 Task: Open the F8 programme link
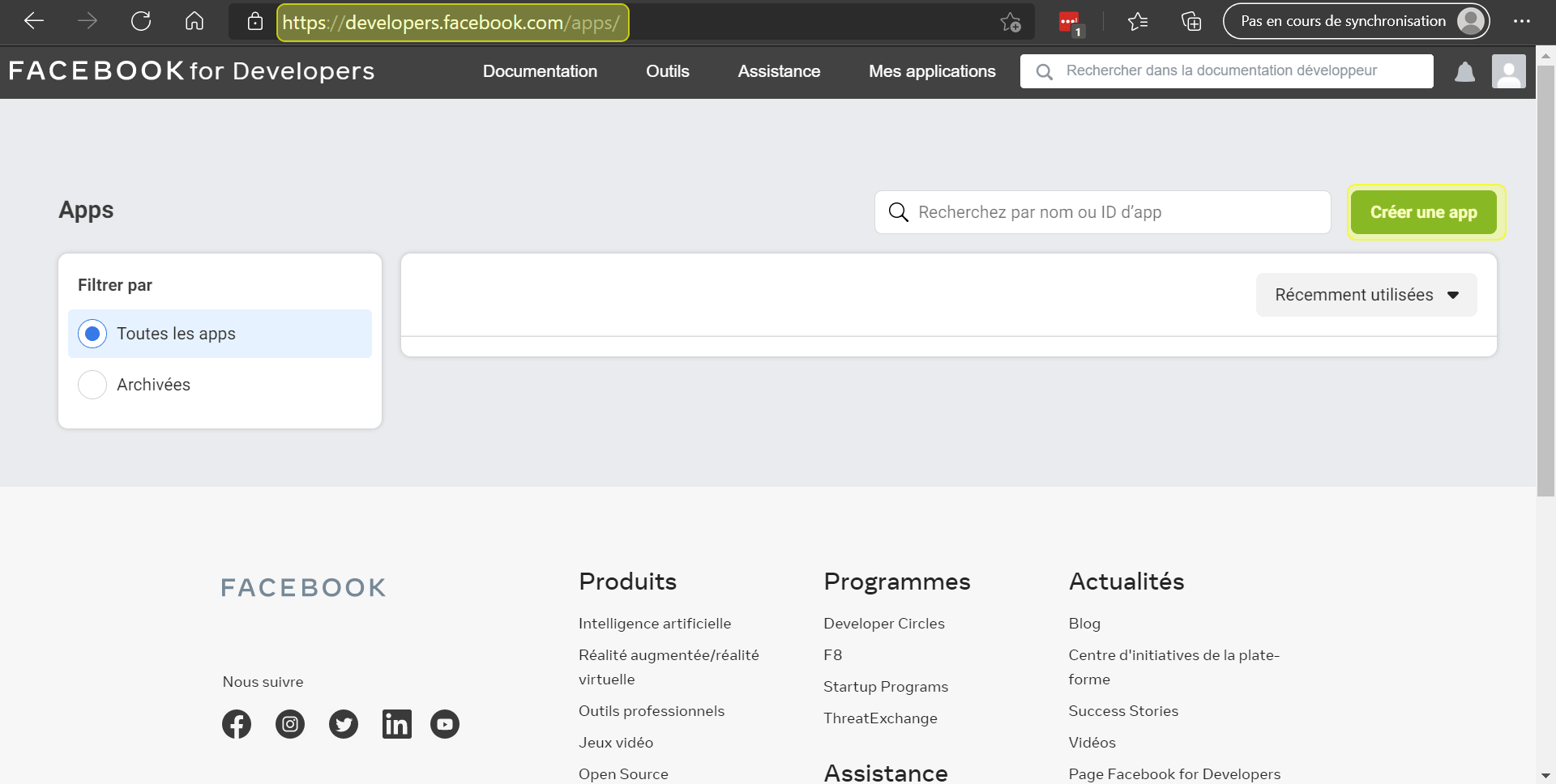coord(833,655)
